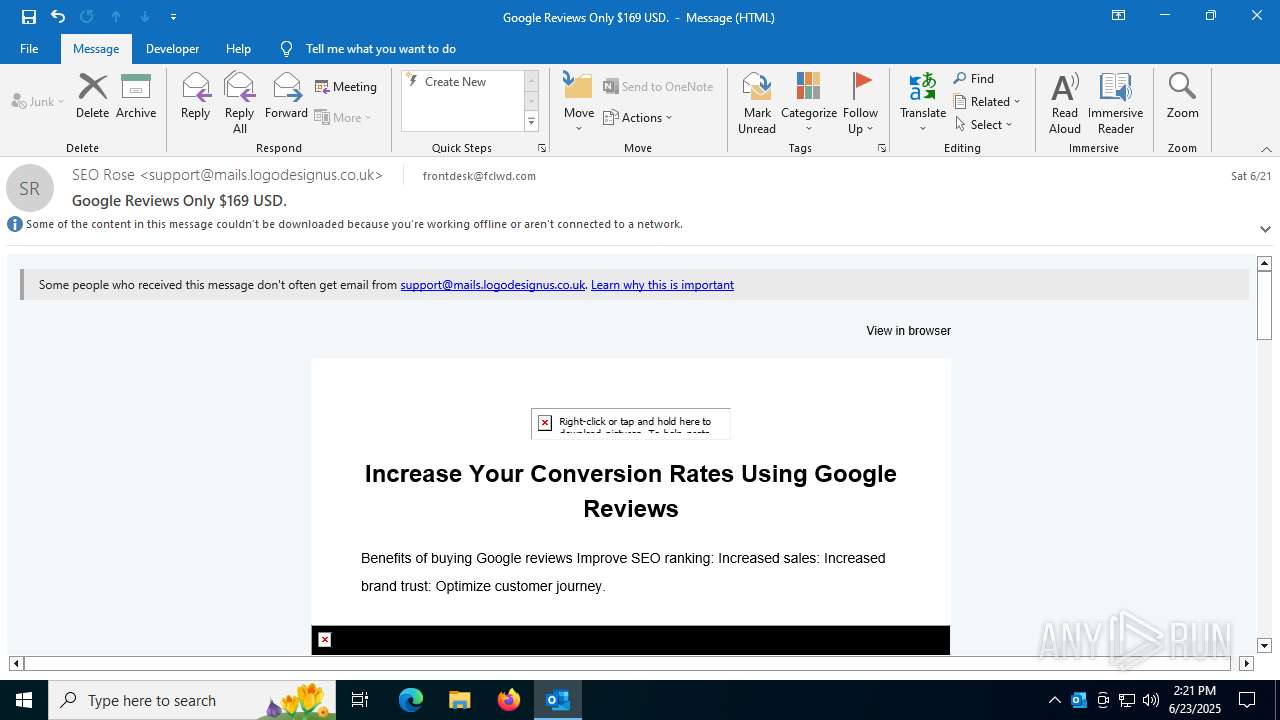
Task: Open the Follow Up flag menu
Action: [x=860, y=102]
